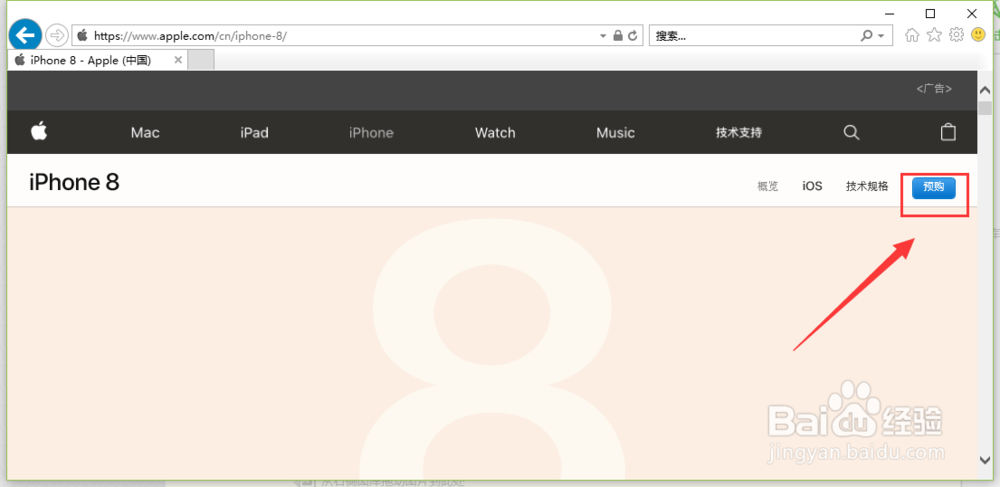
Task: Open the Mac menu item
Action: click(x=145, y=133)
